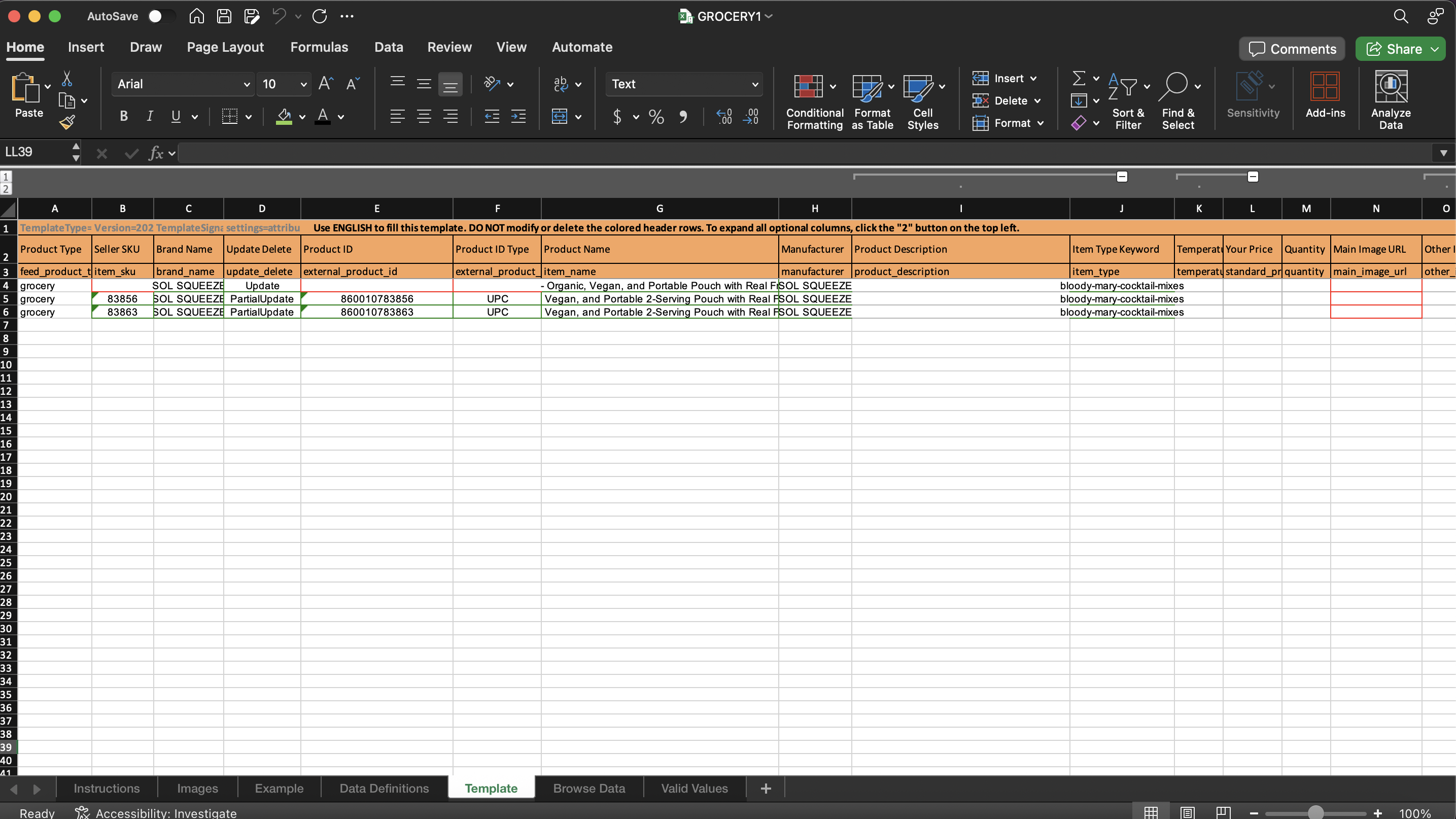1456x819 pixels.
Task: Click the Redo circular arrow icon
Action: [x=320, y=16]
